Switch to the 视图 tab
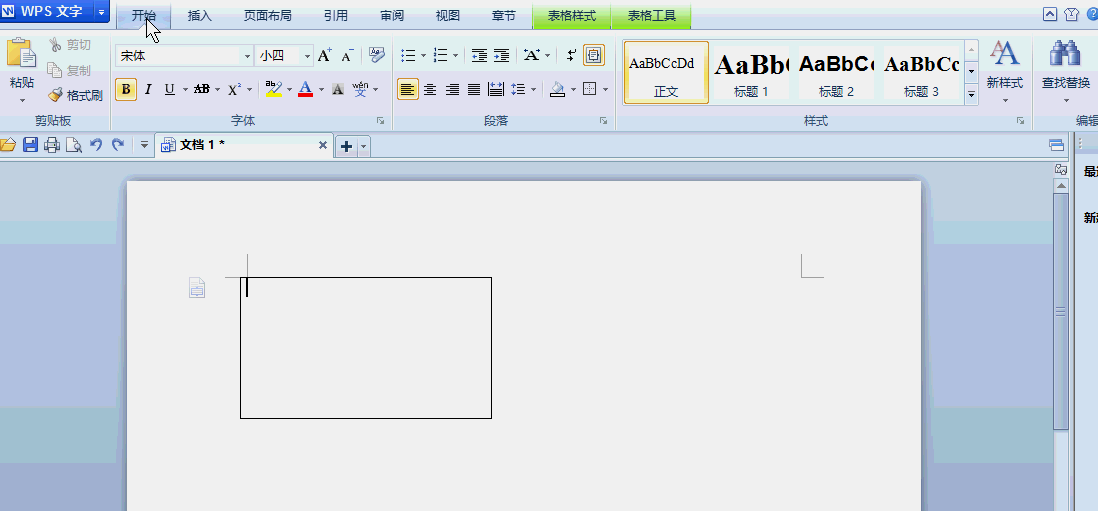 [x=448, y=15]
